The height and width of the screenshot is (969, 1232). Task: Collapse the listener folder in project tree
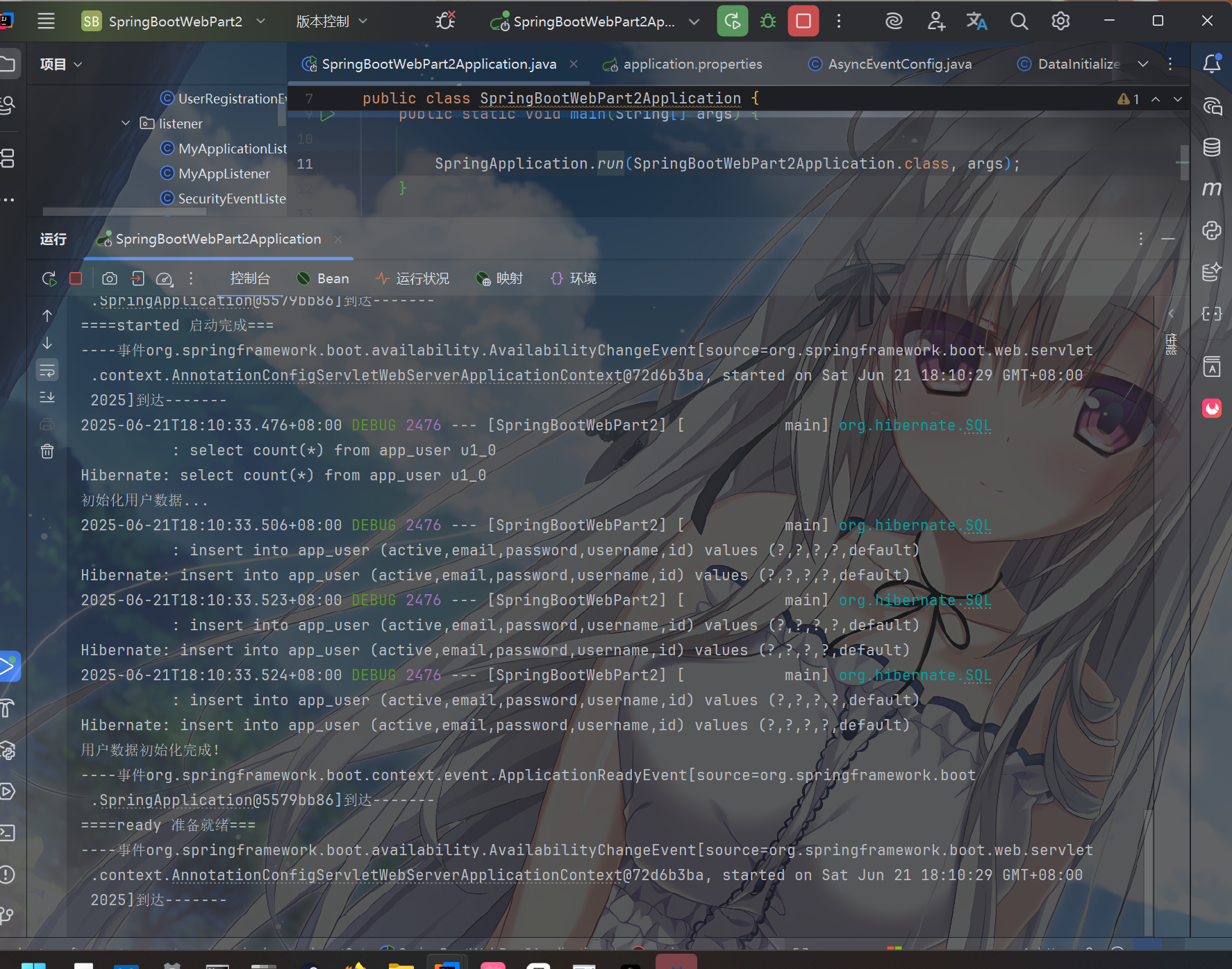(126, 123)
